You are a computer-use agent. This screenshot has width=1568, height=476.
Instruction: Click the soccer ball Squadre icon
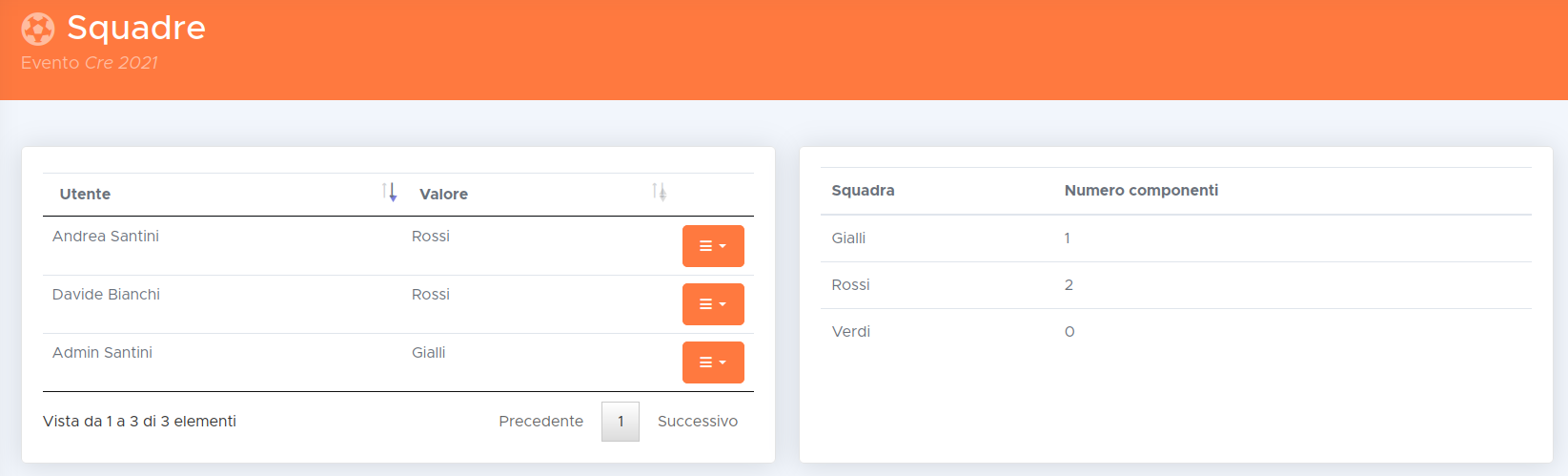(x=38, y=29)
